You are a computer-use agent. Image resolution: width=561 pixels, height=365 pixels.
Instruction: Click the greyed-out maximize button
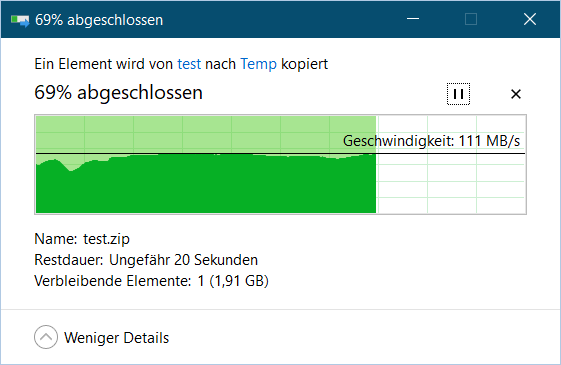(x=471, y=19)
